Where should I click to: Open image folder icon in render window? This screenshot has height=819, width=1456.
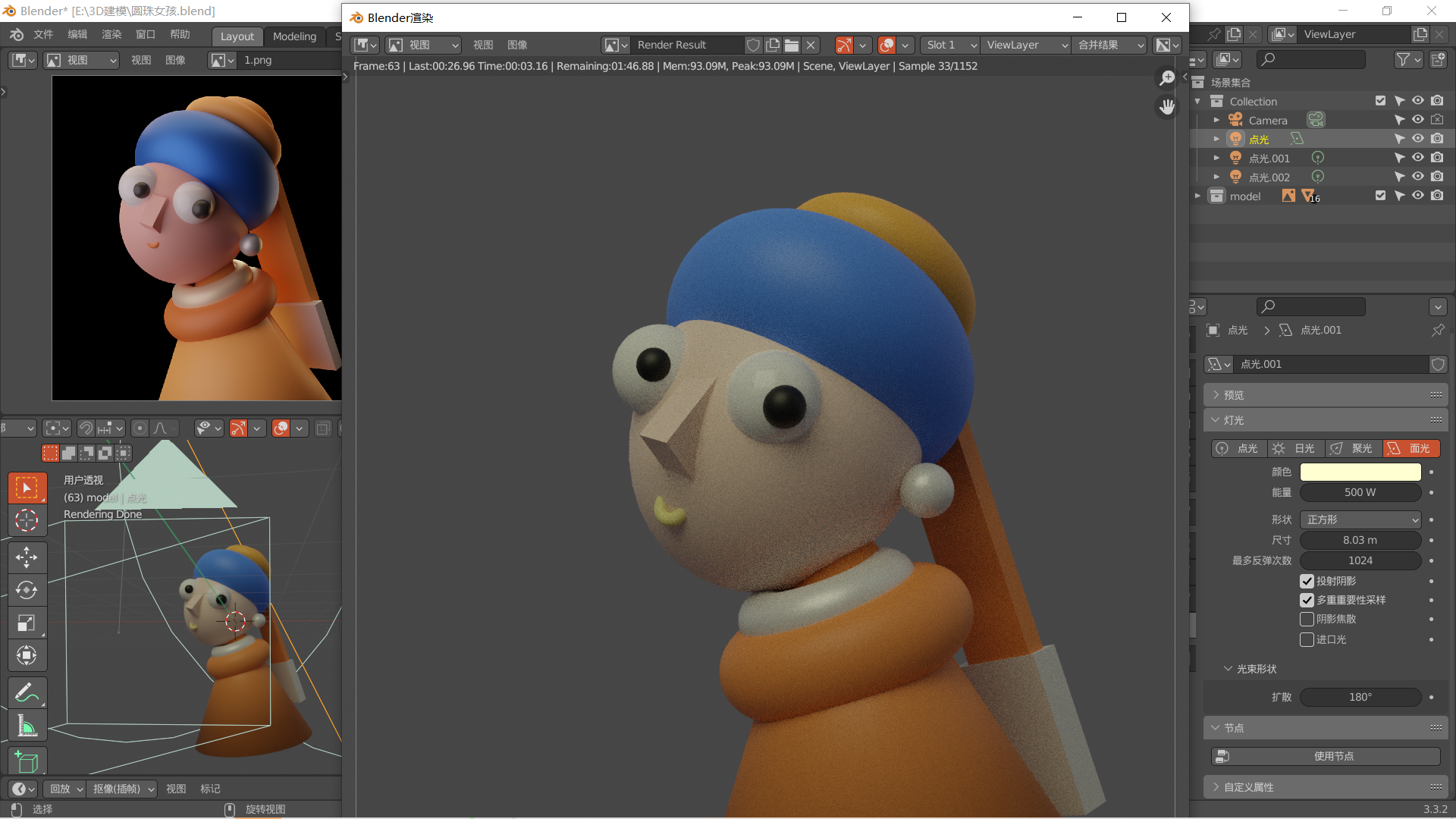pyautogui.click(x=792, y=45)
